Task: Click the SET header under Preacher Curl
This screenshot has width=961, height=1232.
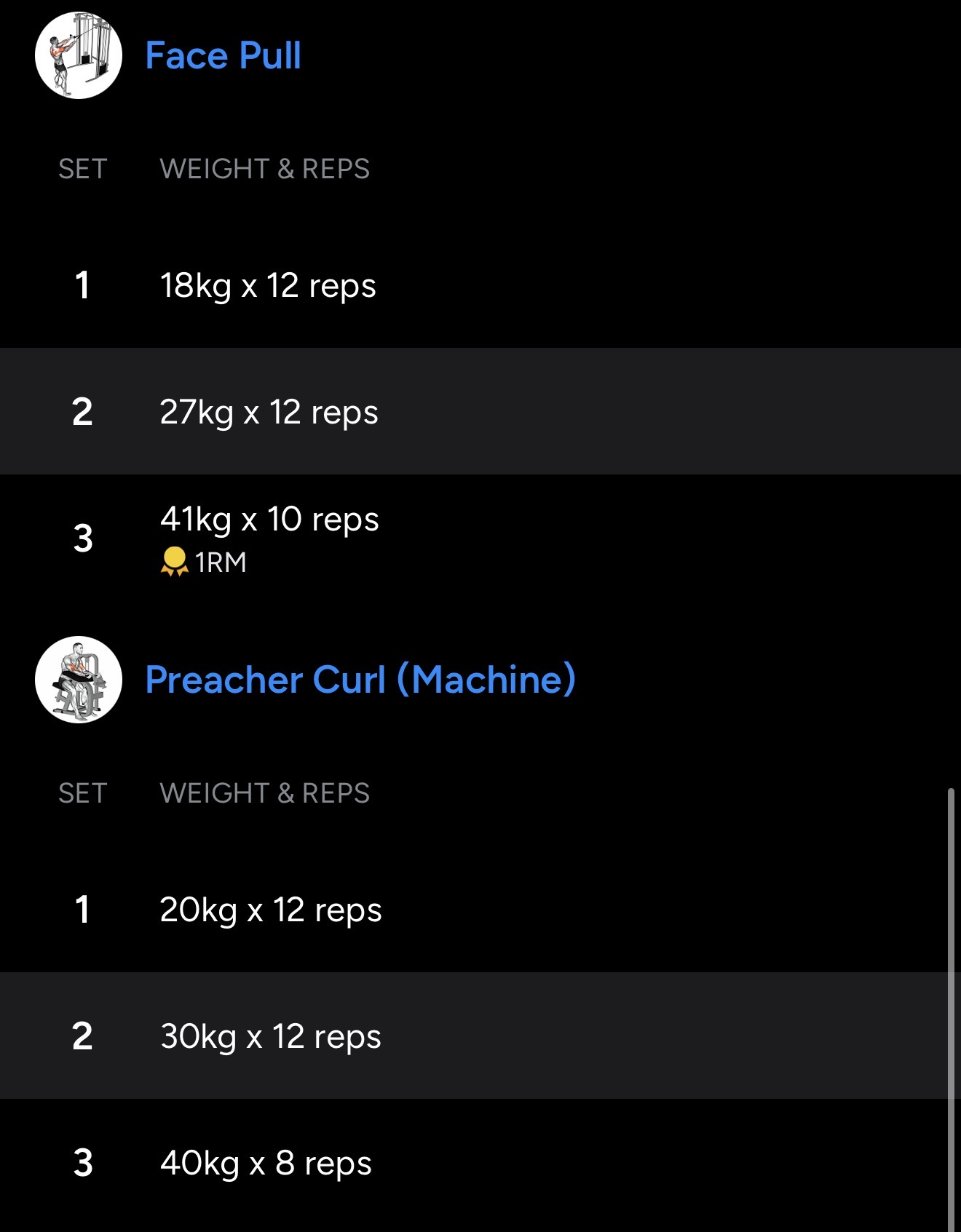Action: pyautogui.click(x=83, y=793)
